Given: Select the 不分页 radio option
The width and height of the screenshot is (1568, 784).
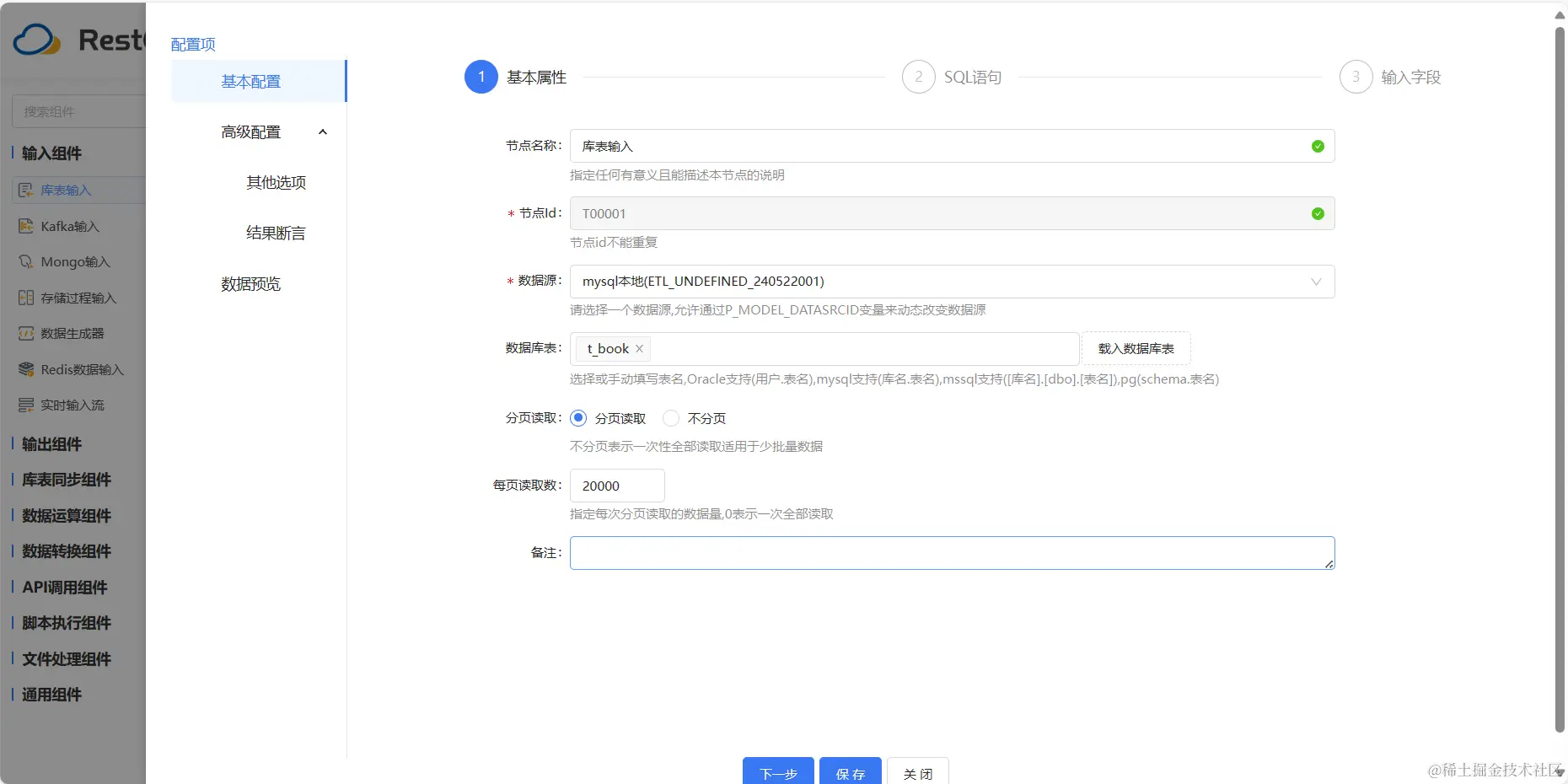Looking at the screenshot, I should (x=671, y=418).
